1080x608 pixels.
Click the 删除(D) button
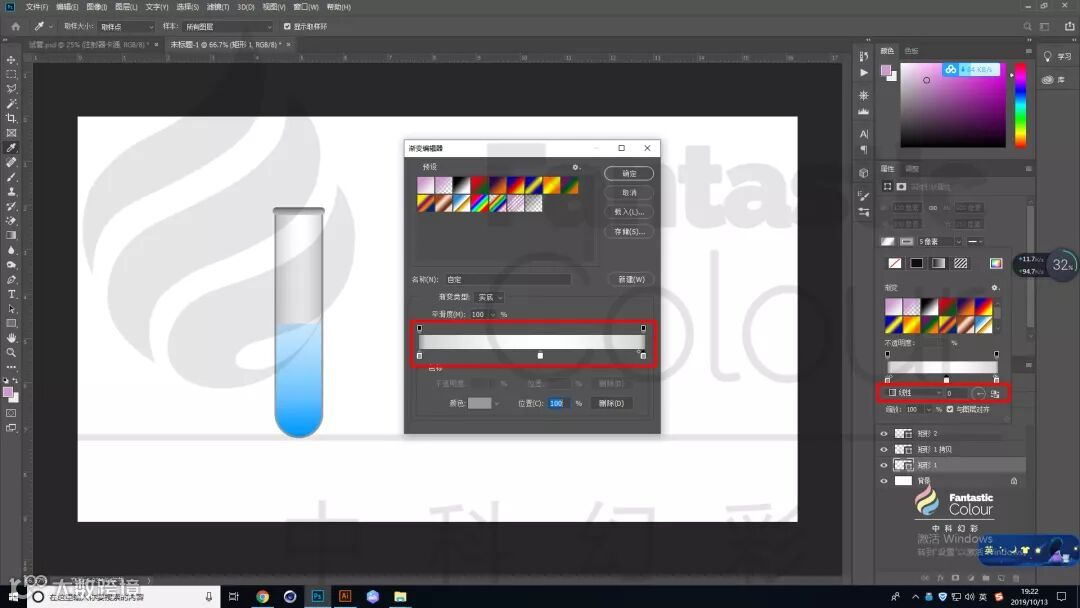pos(611,403)
